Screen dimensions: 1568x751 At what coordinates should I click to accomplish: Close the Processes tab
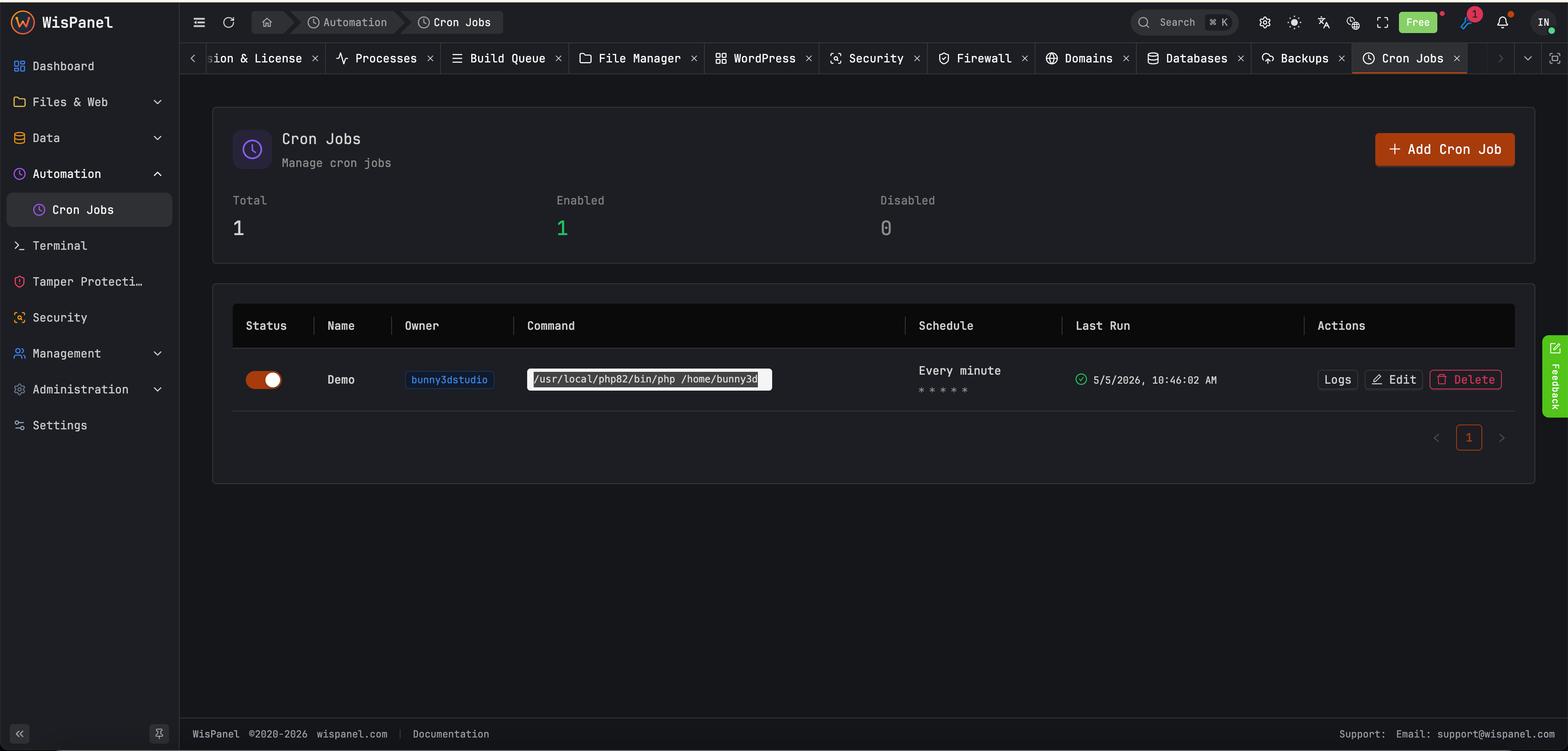coord(430,58)
